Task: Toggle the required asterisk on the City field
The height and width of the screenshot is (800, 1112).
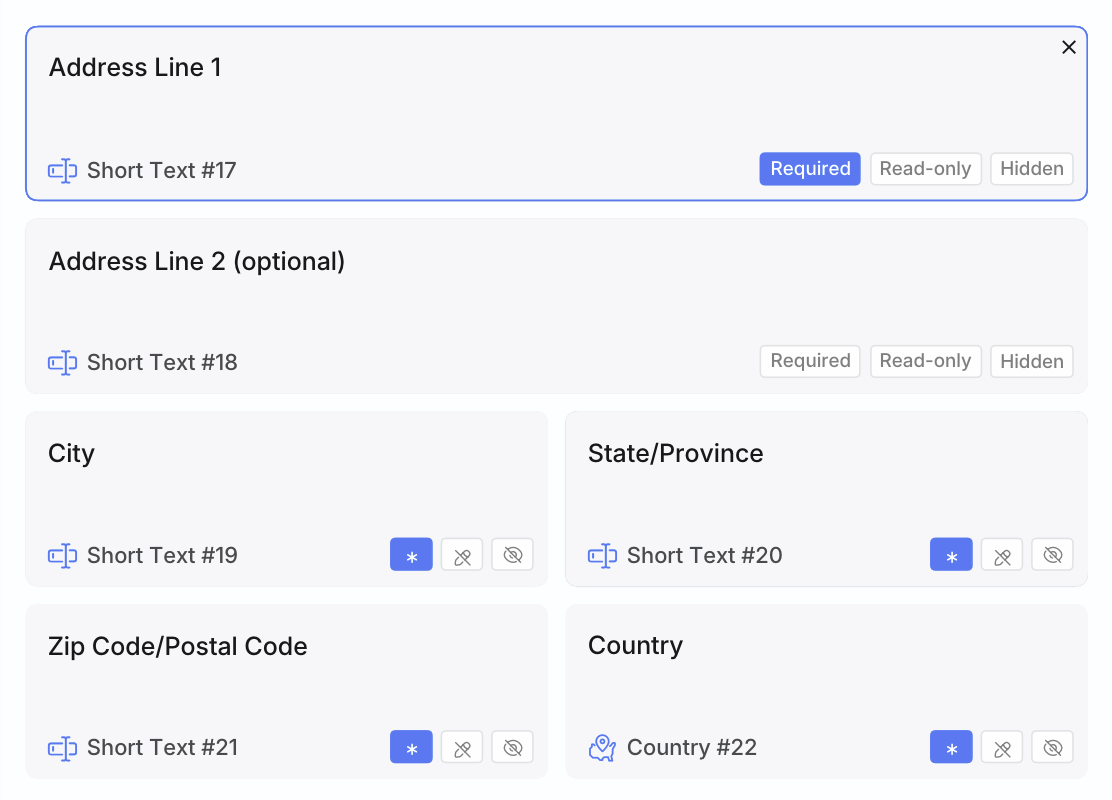Action: (x=411, y=555)
